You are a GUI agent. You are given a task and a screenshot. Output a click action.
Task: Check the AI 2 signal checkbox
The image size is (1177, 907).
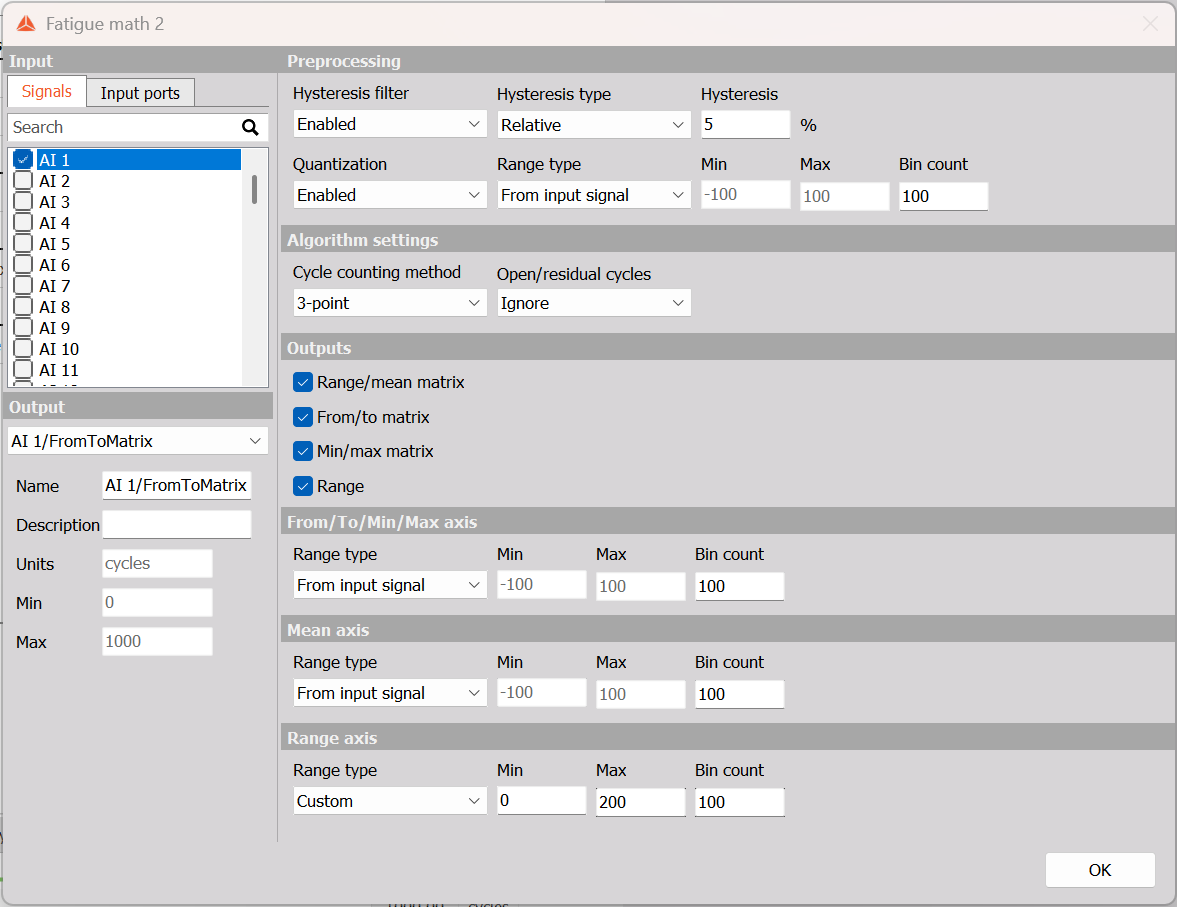(x=23, y=180)
